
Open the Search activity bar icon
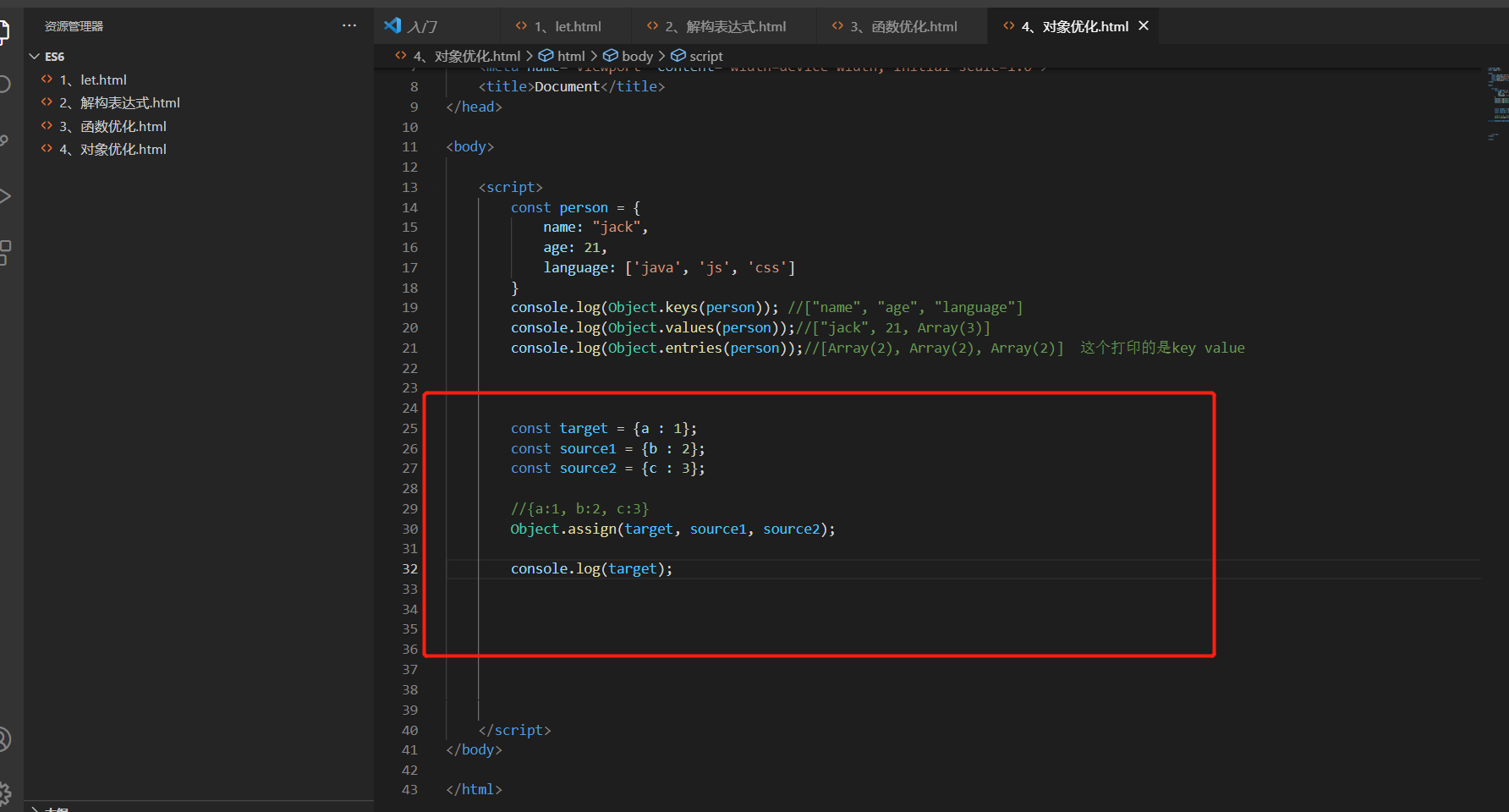point(3,84)
